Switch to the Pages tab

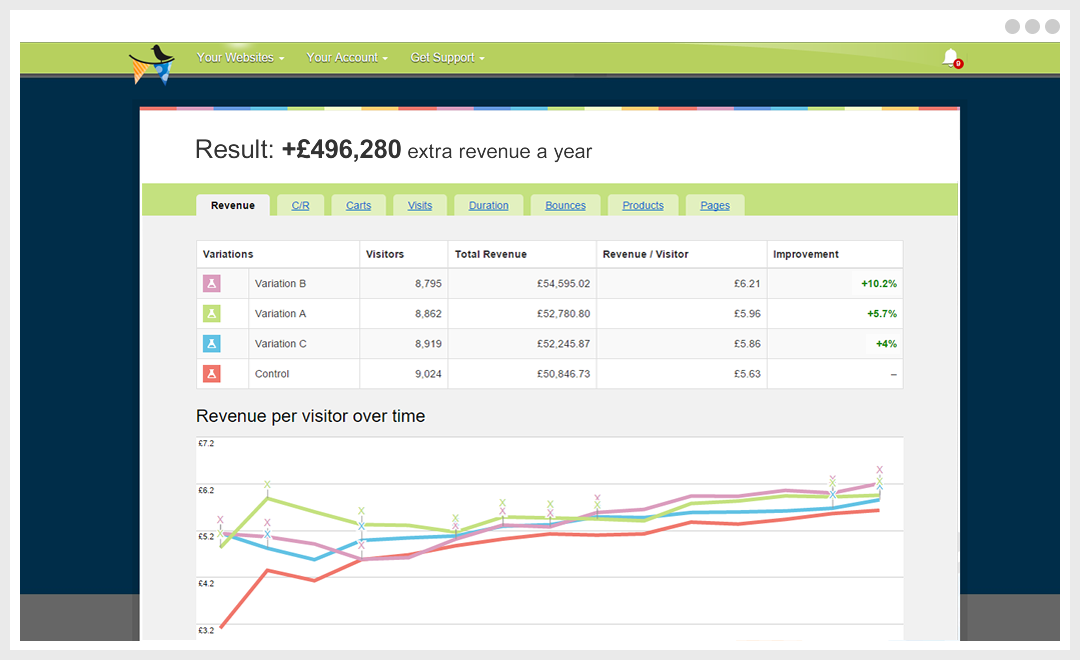(x=715, y=205)
